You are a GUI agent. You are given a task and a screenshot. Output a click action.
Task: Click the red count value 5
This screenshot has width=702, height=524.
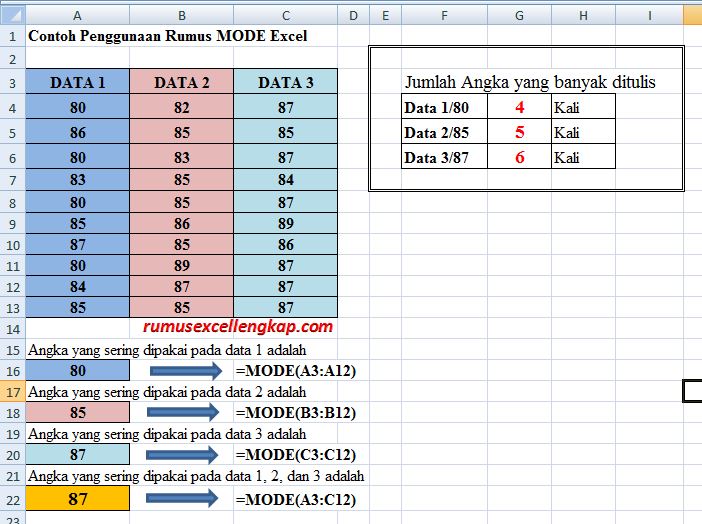pos(519,132)
